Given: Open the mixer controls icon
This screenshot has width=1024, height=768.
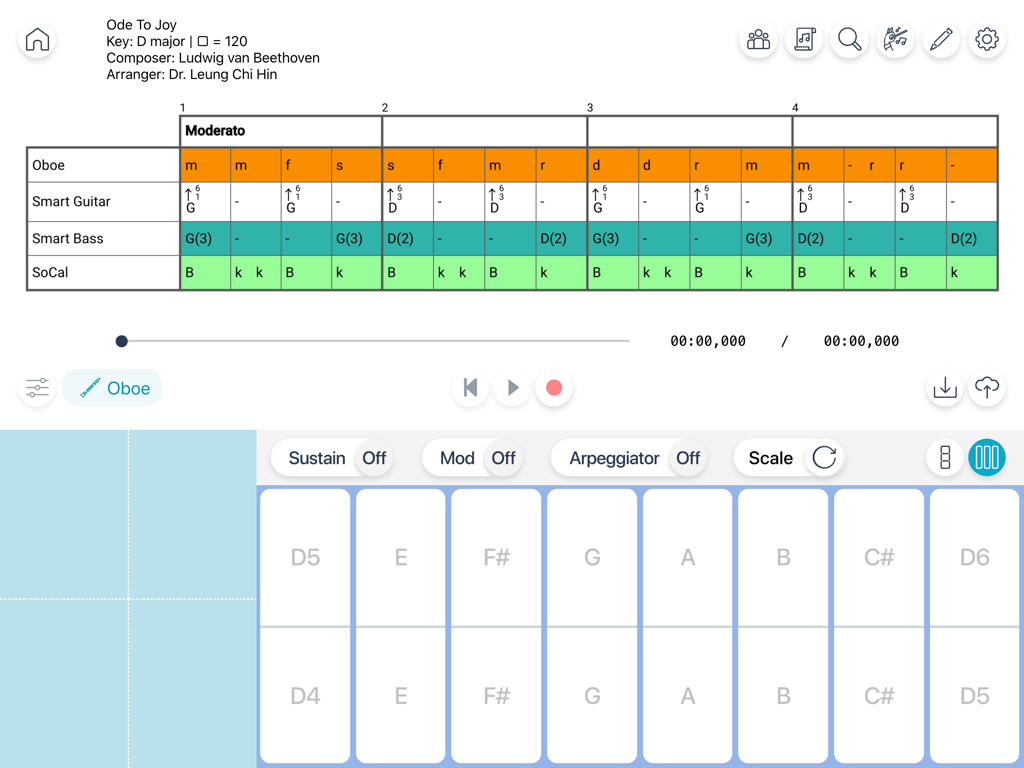Looking at the screenshot, I should click(x=36, y=388).
